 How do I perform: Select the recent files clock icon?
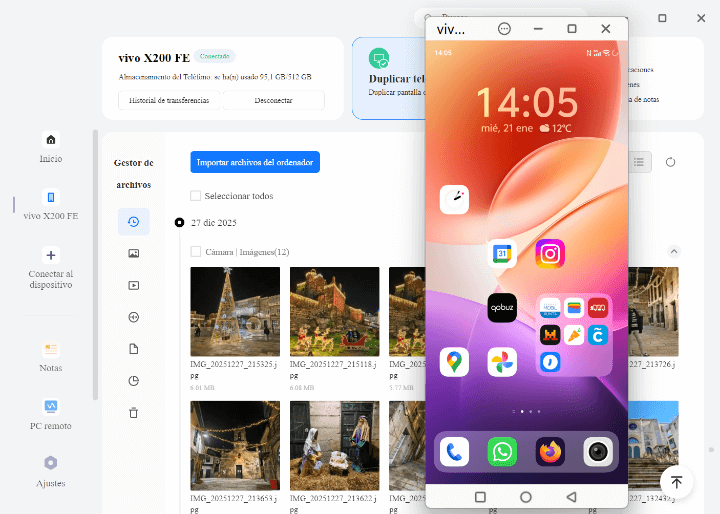[134, 222]
